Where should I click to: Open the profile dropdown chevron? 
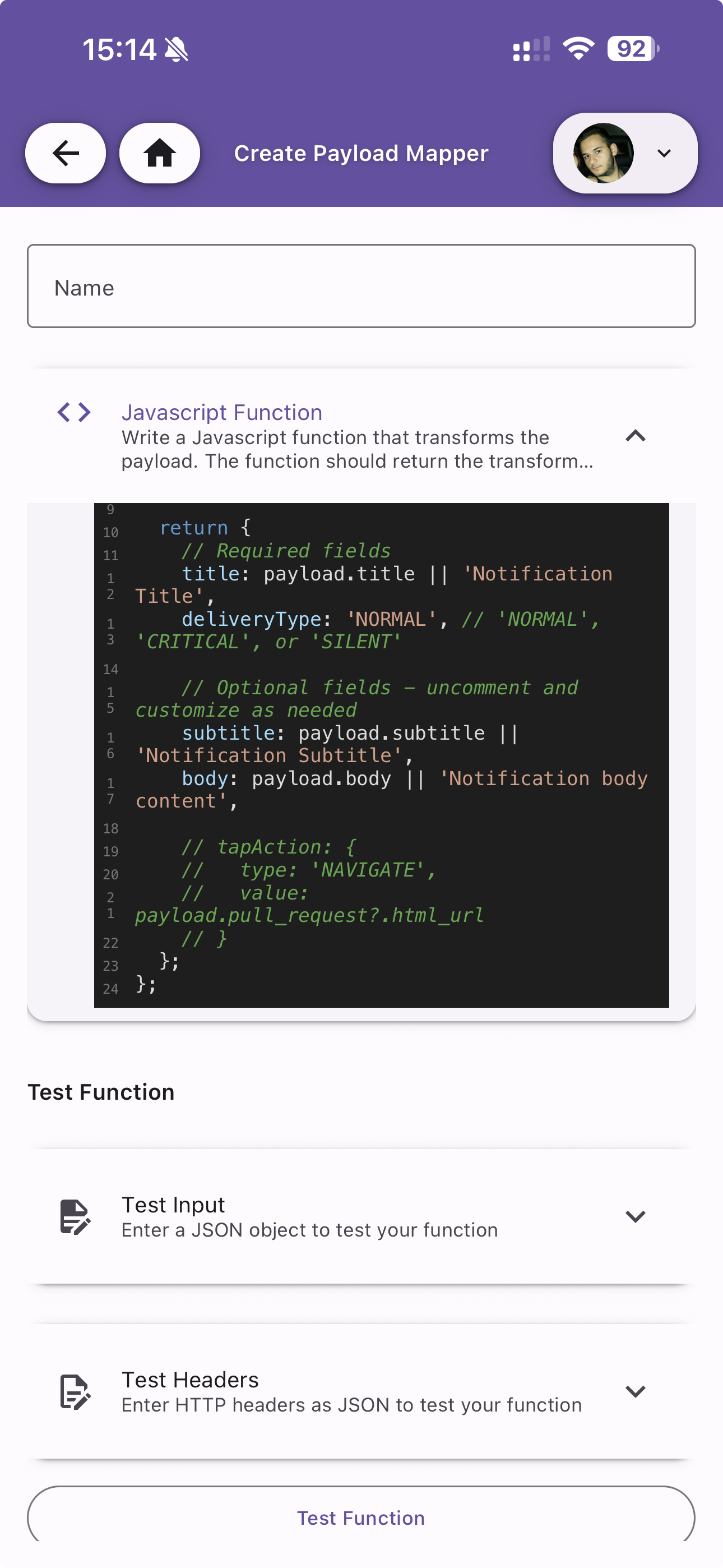click(x=664, y=153)
